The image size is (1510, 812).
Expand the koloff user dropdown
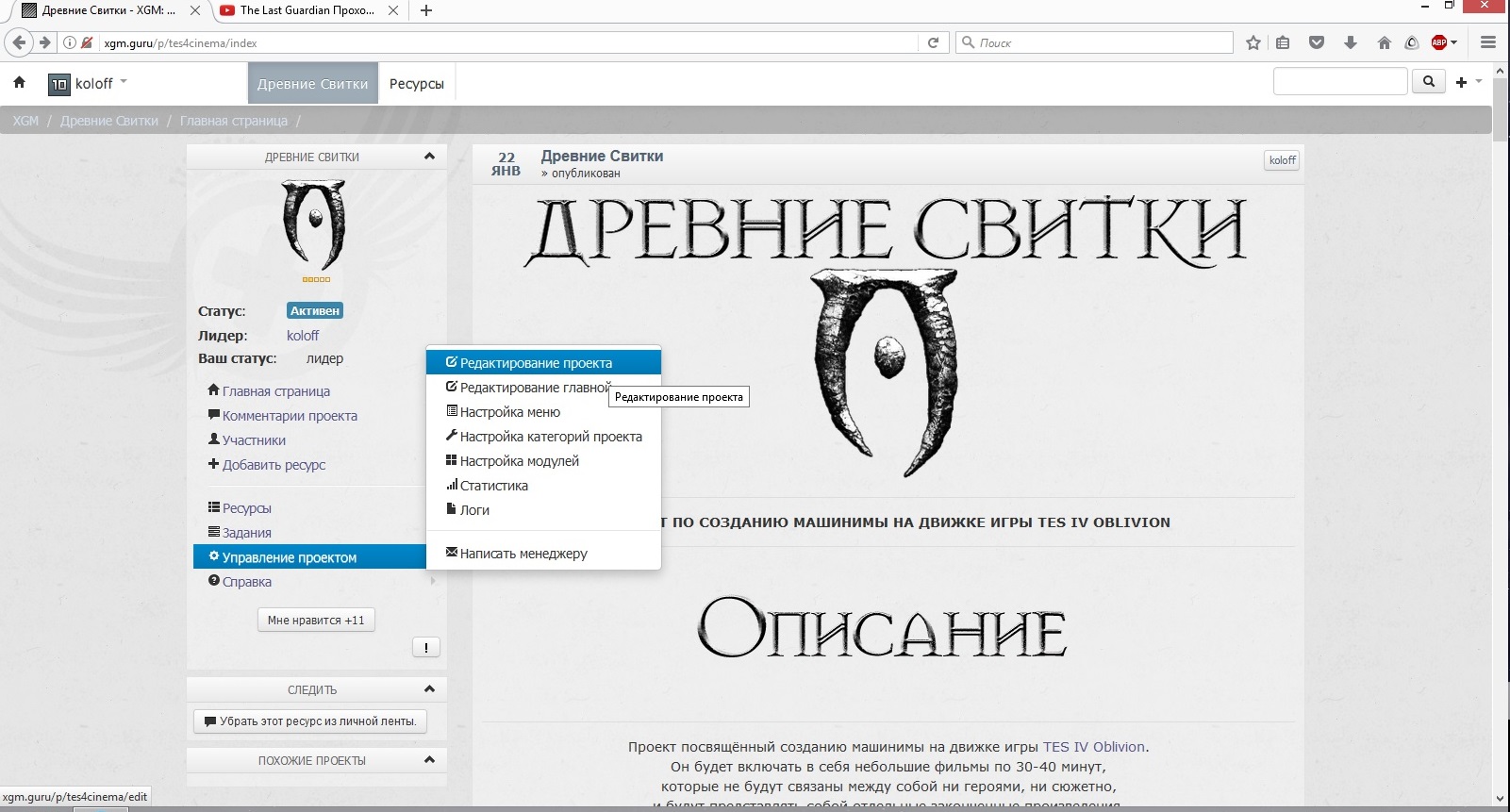[x=124, y=82]
